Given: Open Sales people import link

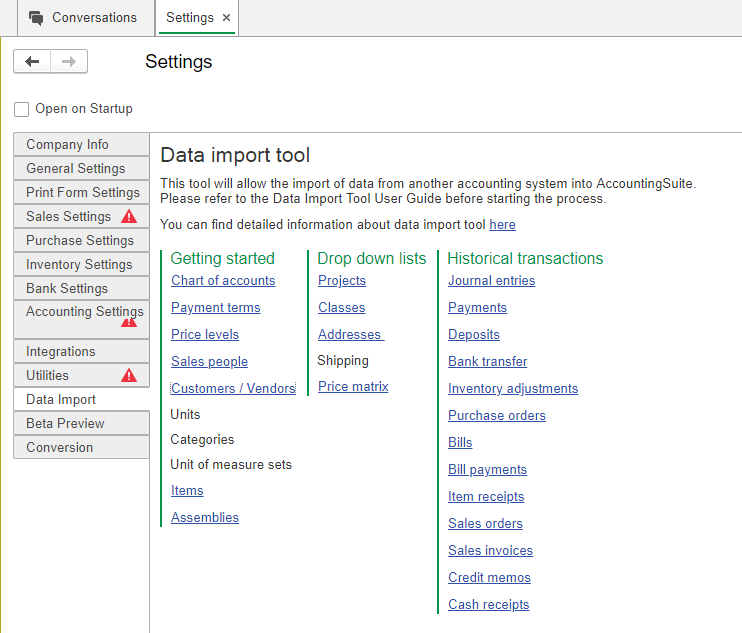Looking at the screenshot, I should 209,361.
